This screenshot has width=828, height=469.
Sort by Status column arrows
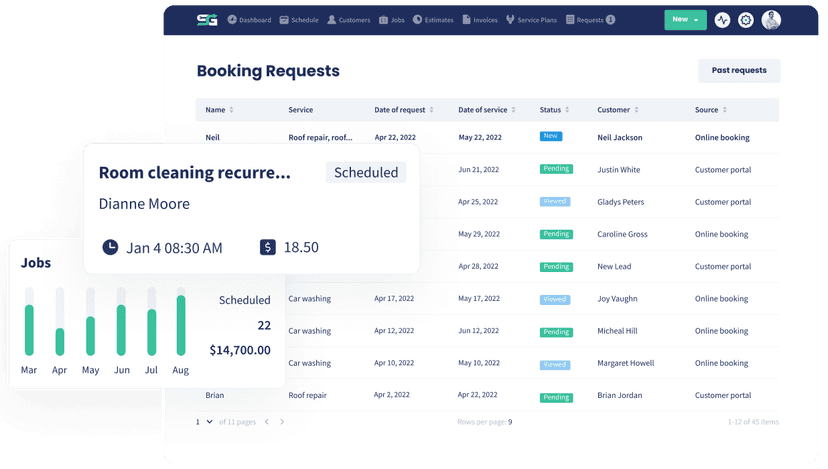tap(567, 110)
